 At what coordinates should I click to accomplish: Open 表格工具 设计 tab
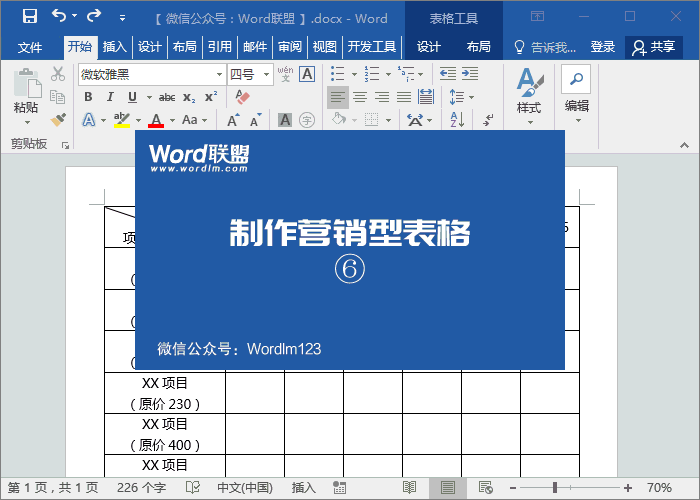coord(429,46)
